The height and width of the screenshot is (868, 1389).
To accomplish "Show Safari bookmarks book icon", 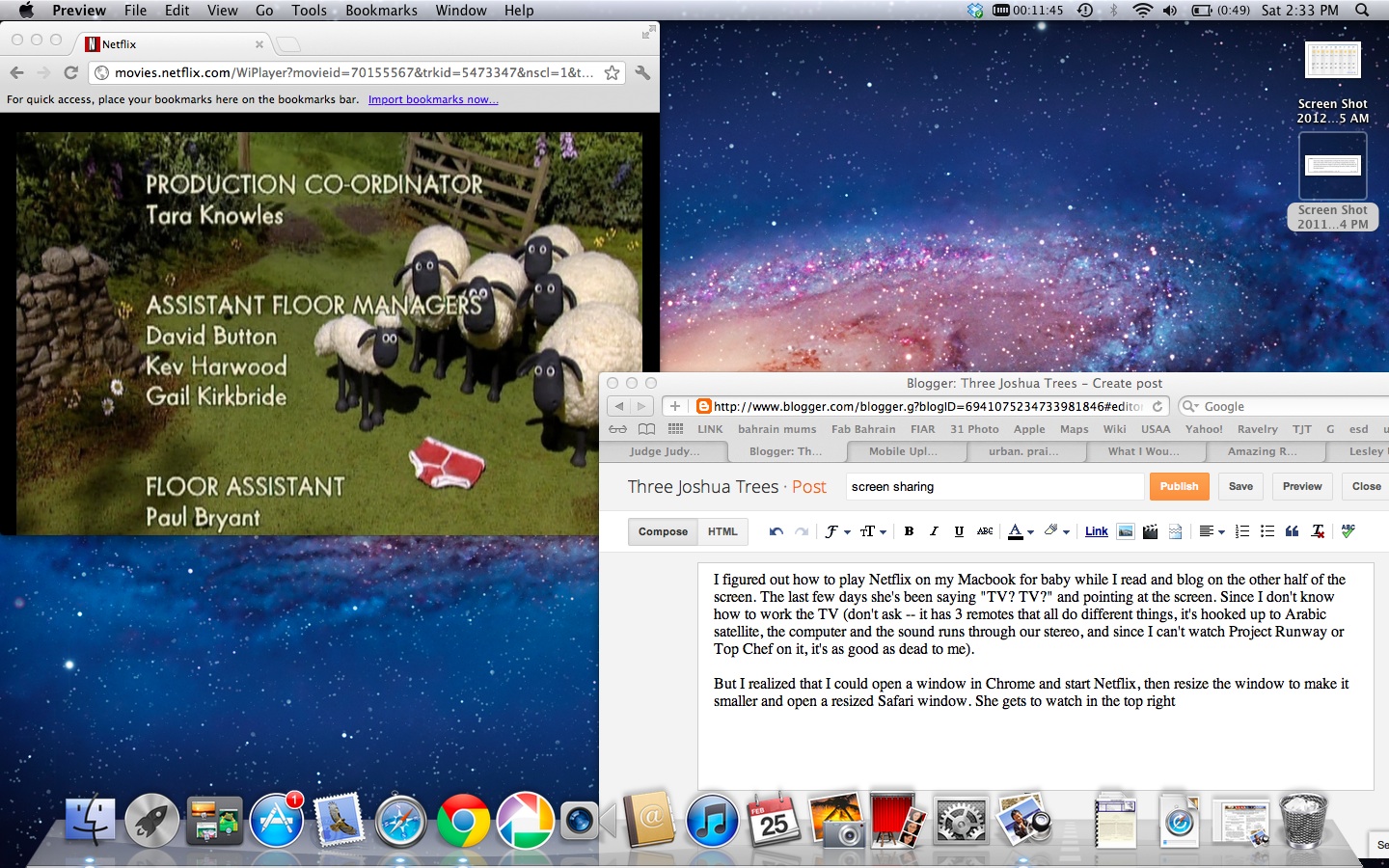I will pyautogui.click(x=646, y=429).
